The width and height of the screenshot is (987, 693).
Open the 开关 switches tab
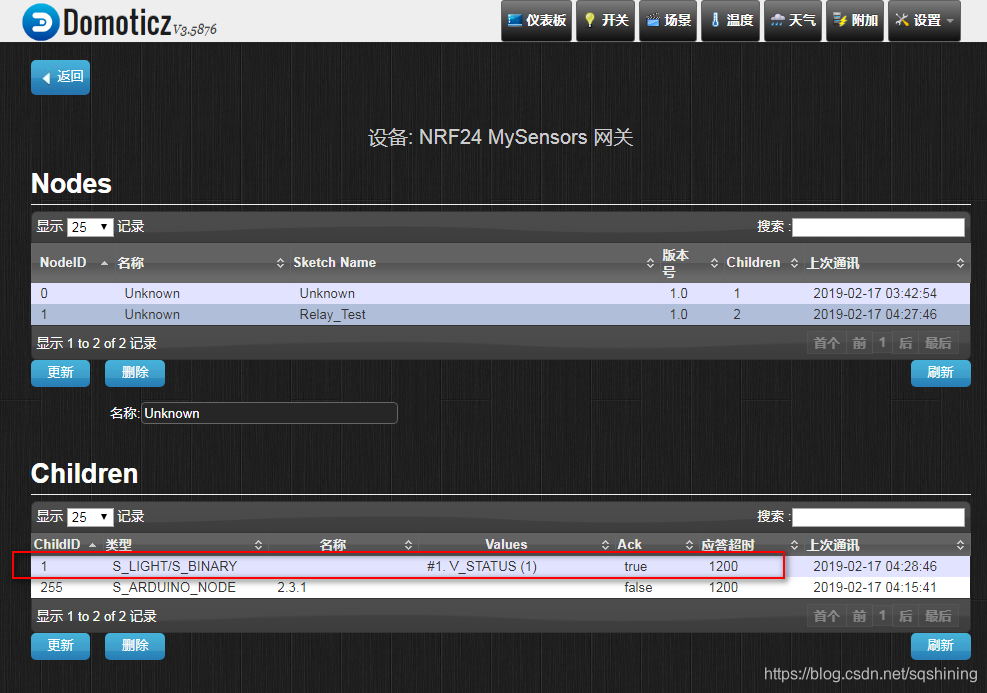606,20
